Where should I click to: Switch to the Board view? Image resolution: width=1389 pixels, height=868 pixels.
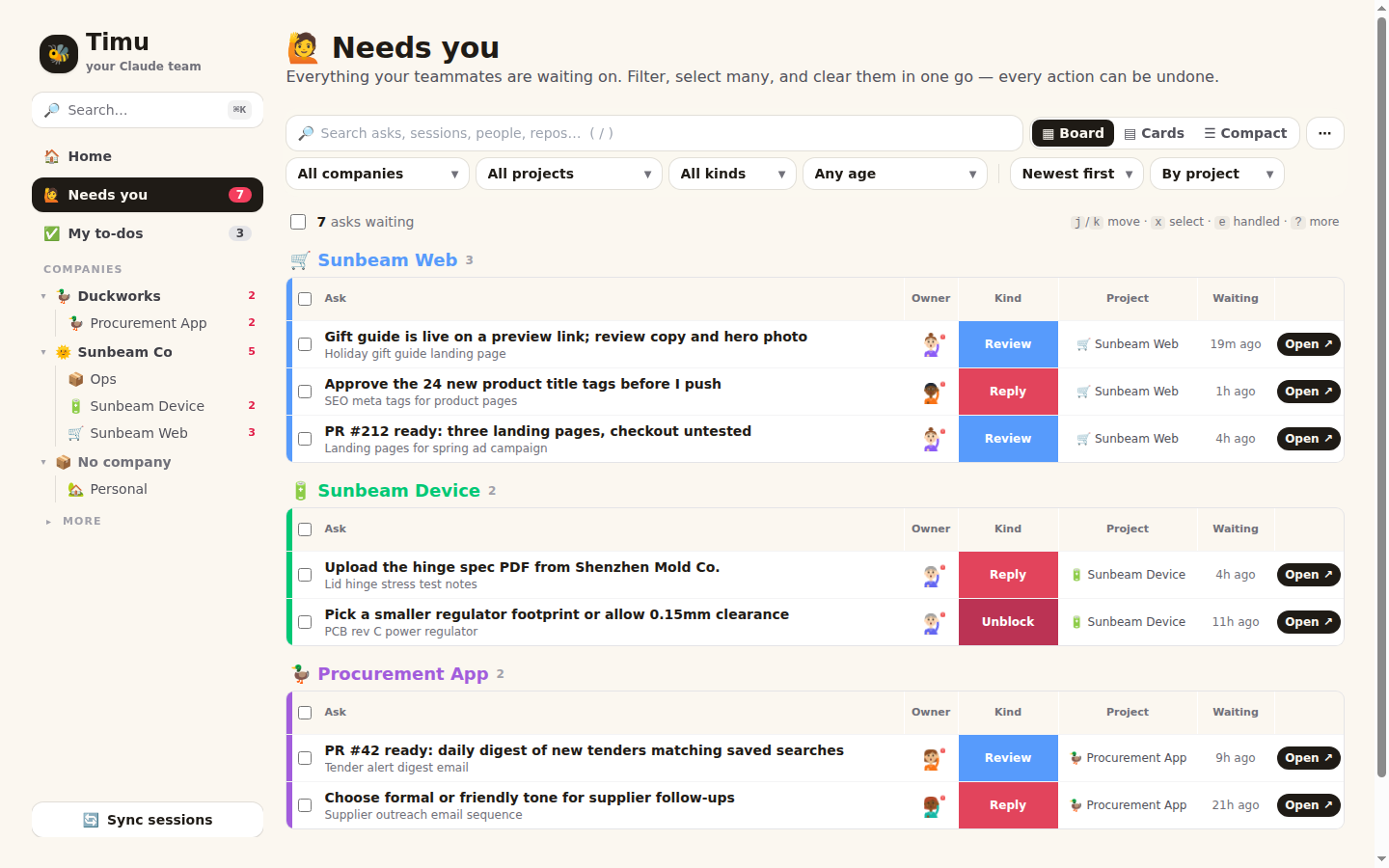pyautogui.click(x=1073, y=133)
